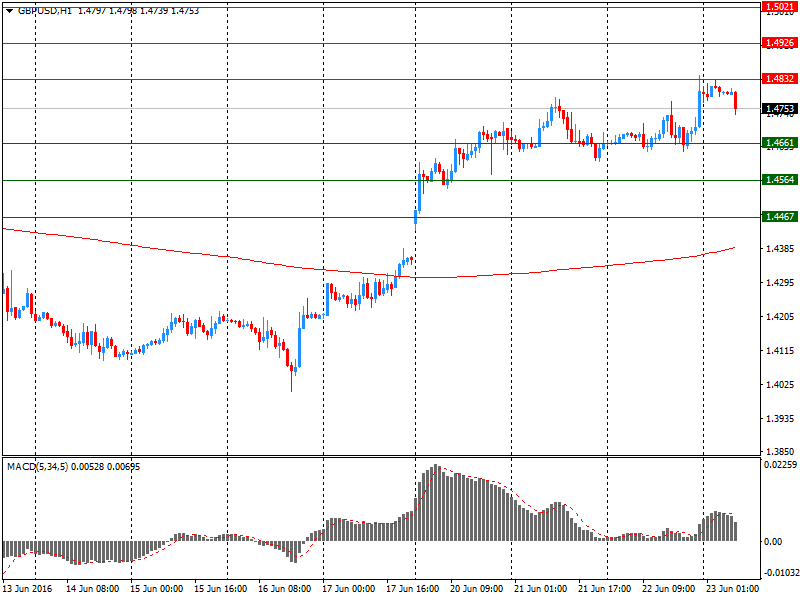The width and height of the screenshot is (800, 600).
Task: Click the 16 Jun 08:00 time label
Action: 284,589
